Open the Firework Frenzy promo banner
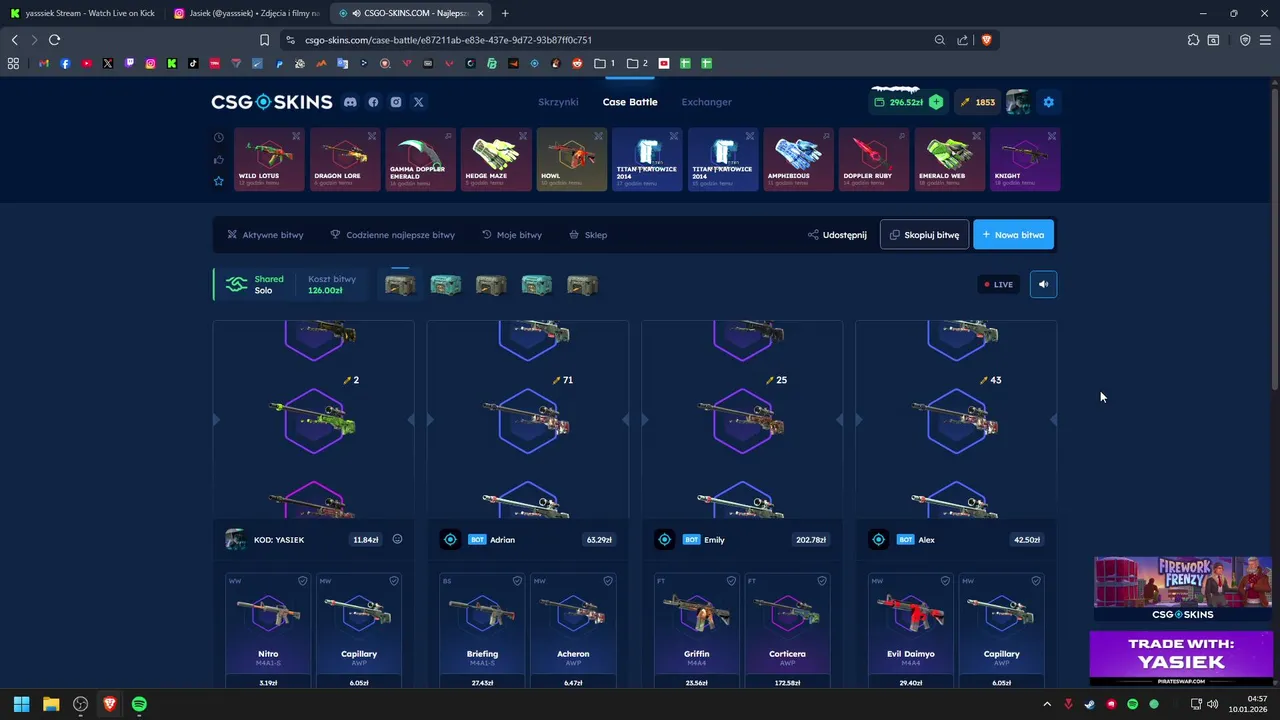The height and width of the screenshot is (720, 1280). (1183, 590)
